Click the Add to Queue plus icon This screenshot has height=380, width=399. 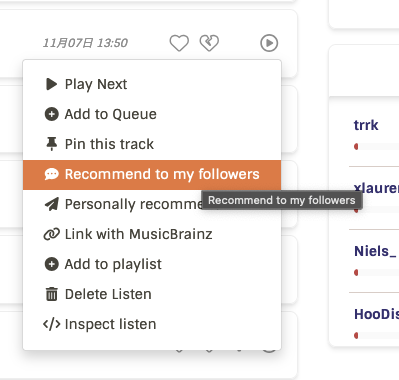coord(52,114)
